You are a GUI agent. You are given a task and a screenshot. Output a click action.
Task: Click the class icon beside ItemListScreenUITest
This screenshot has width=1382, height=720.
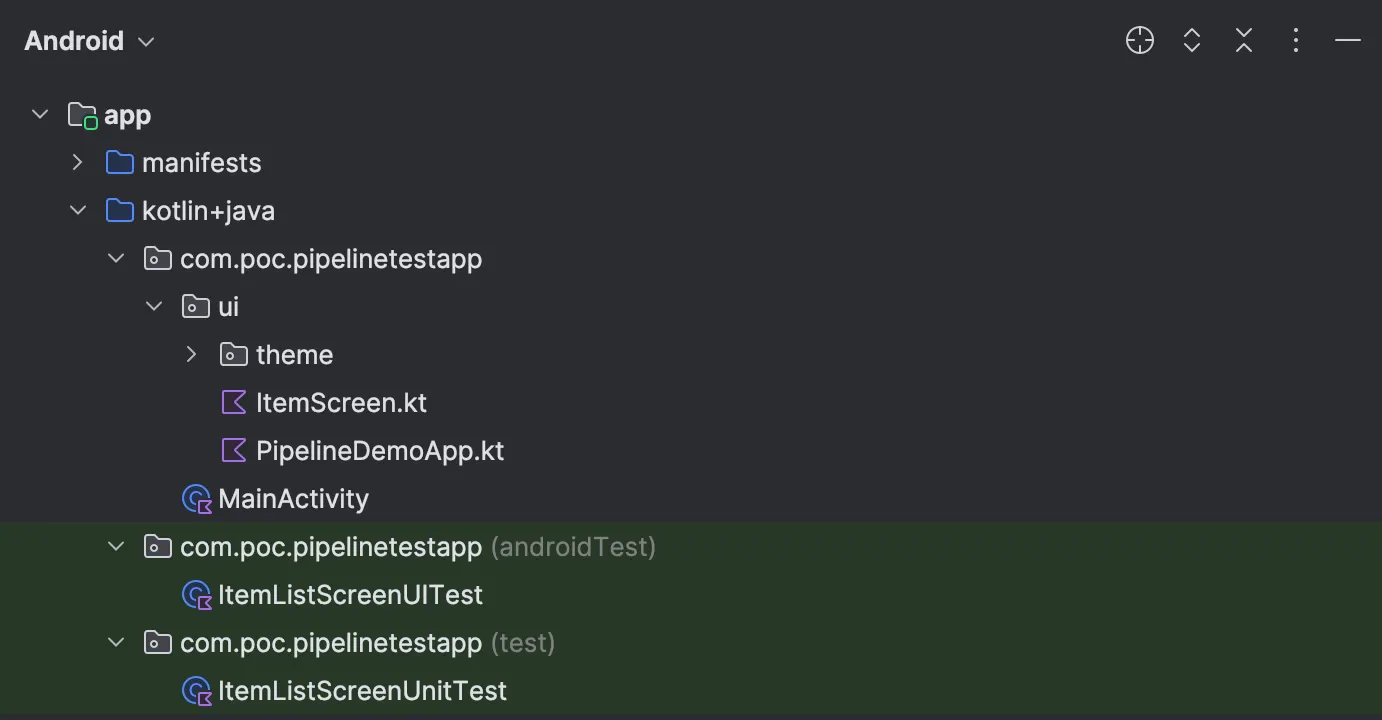coord(195,594)
